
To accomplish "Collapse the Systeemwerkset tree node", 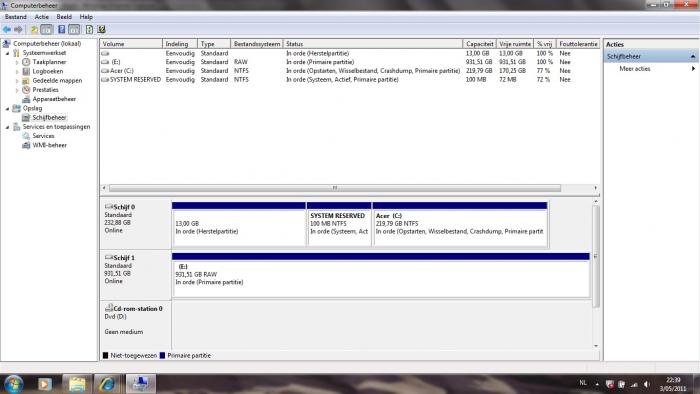I will click(7, 53).
